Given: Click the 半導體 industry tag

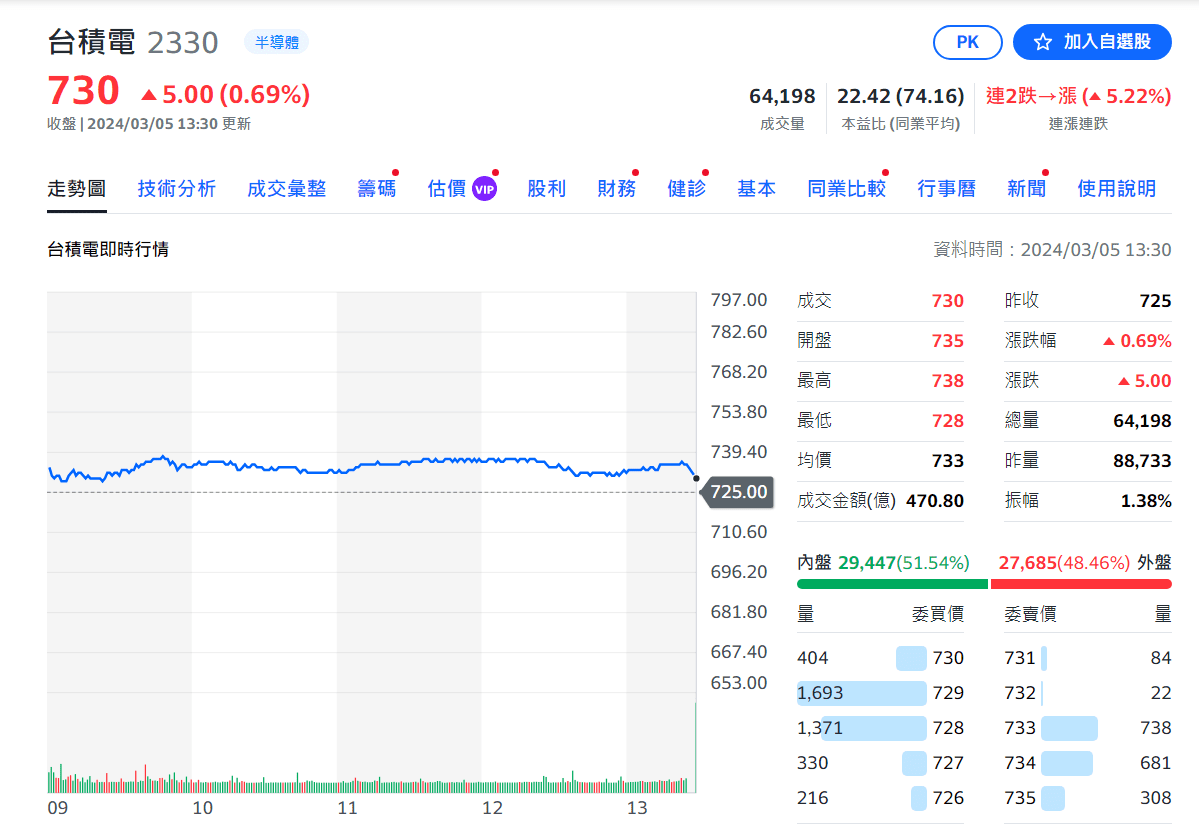Looking at the screenshot, I should click(x=276, y=42).
